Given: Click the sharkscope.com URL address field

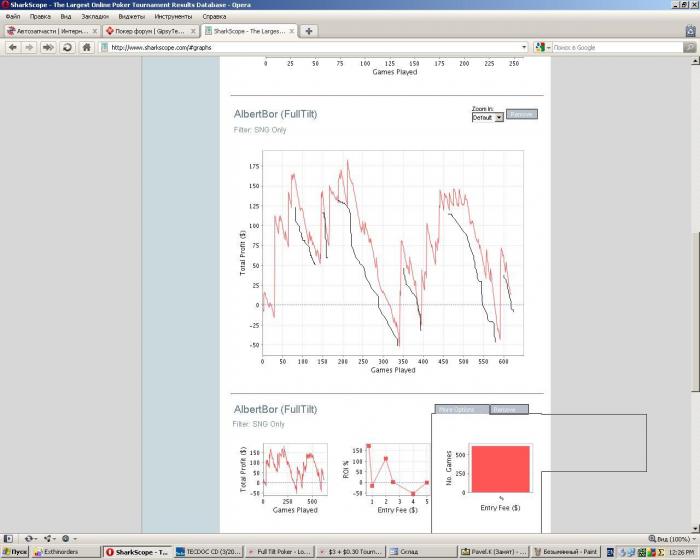Looking at the screenshot, I should pos(315,47).
